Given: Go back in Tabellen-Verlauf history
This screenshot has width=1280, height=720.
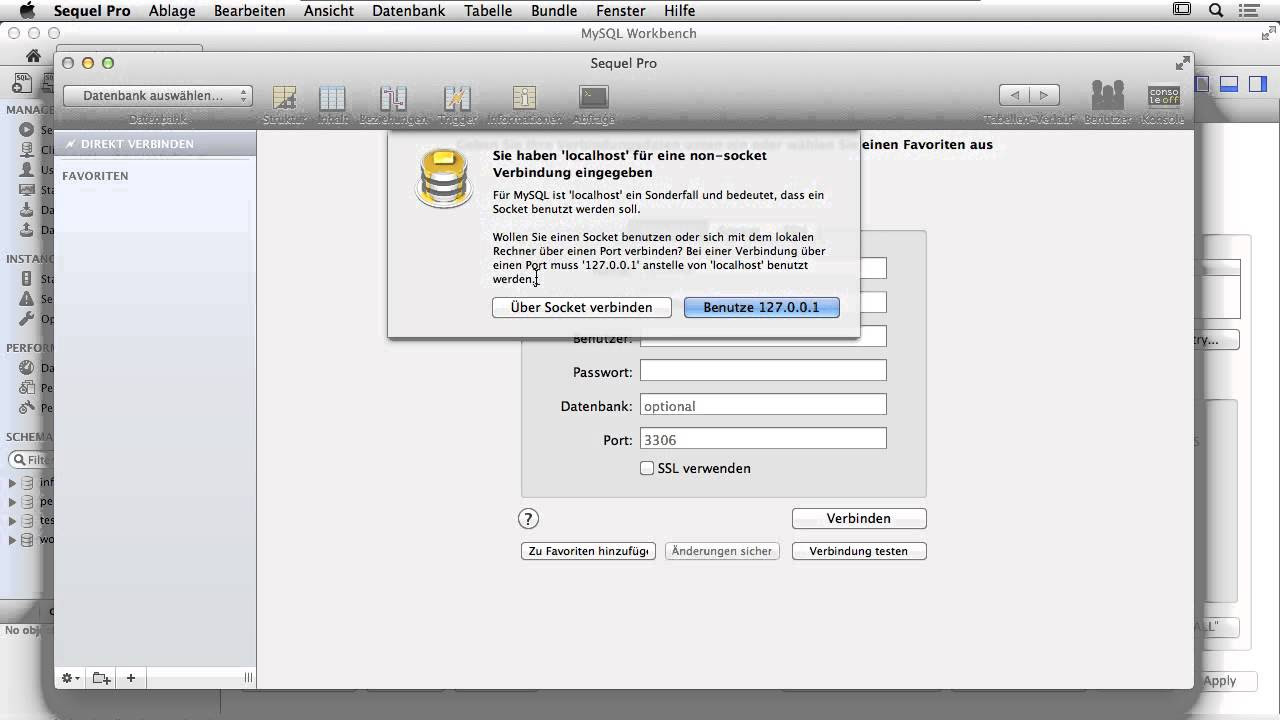Looking at the screenshot, I should pos(1015,95).
